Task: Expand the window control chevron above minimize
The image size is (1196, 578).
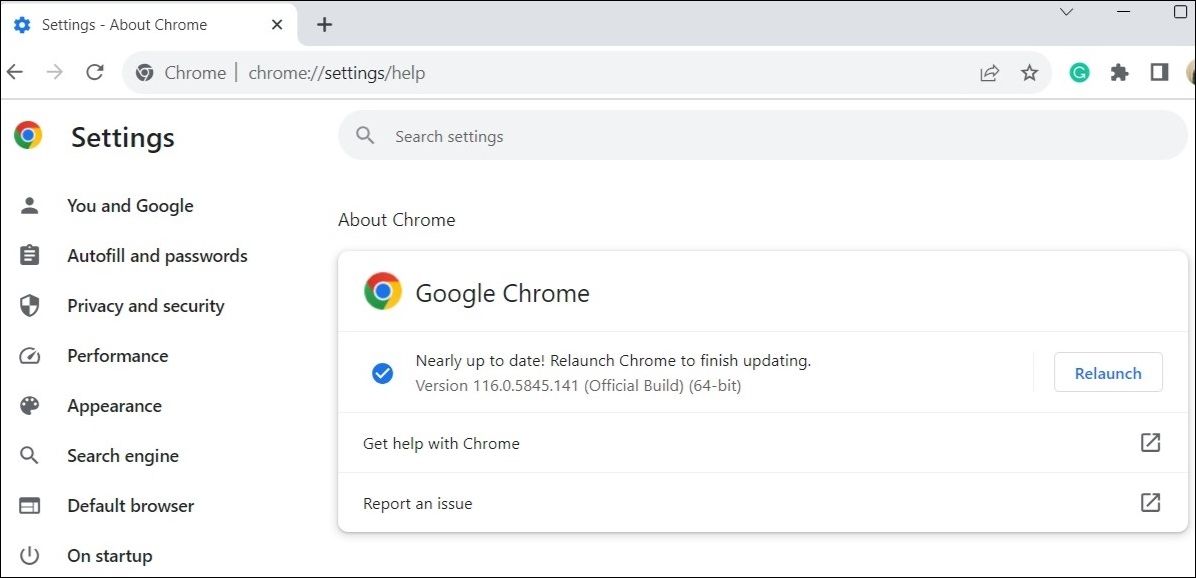Action: [x=1066, y=13]
